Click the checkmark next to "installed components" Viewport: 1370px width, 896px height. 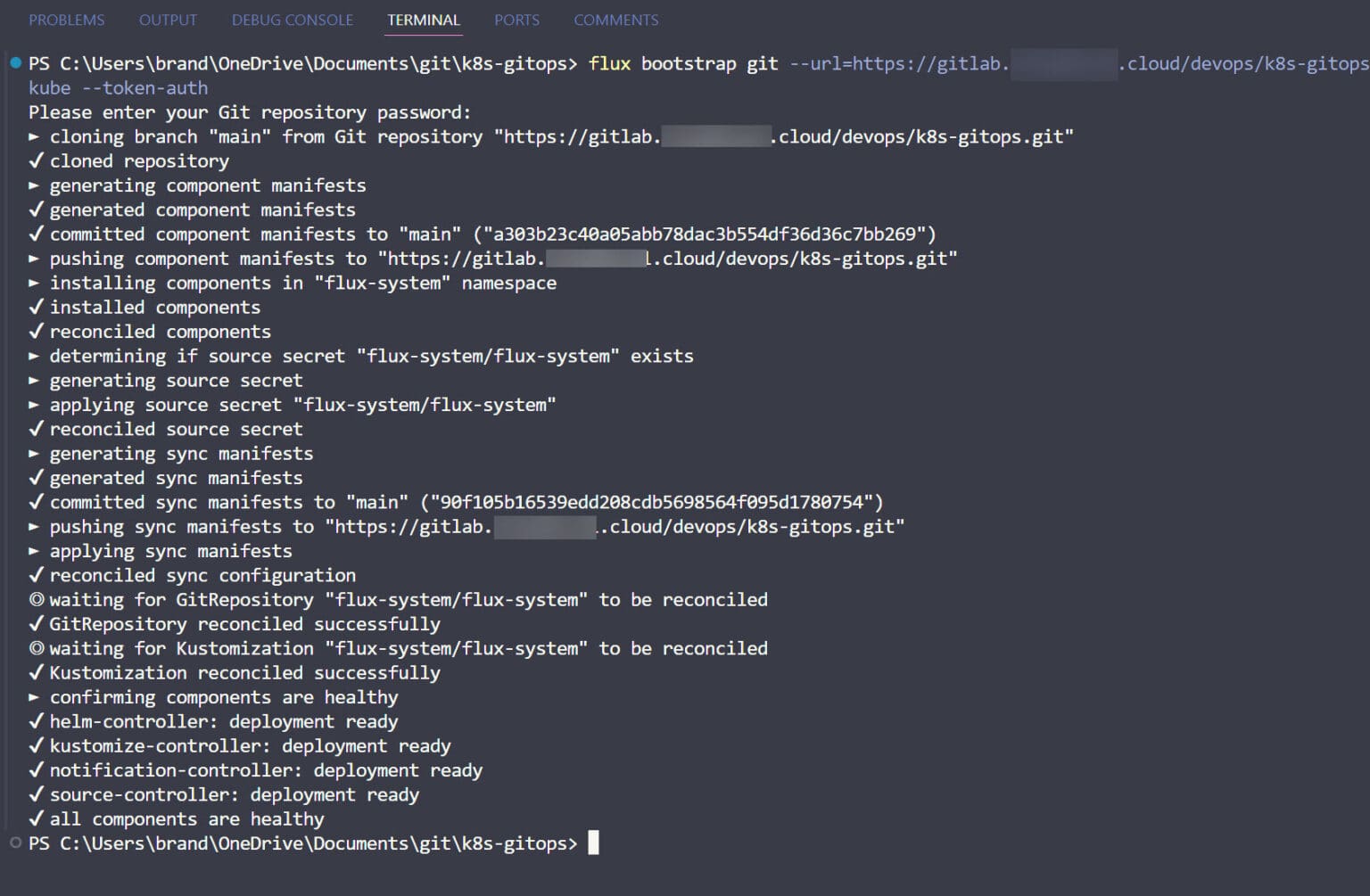[36, 307]
